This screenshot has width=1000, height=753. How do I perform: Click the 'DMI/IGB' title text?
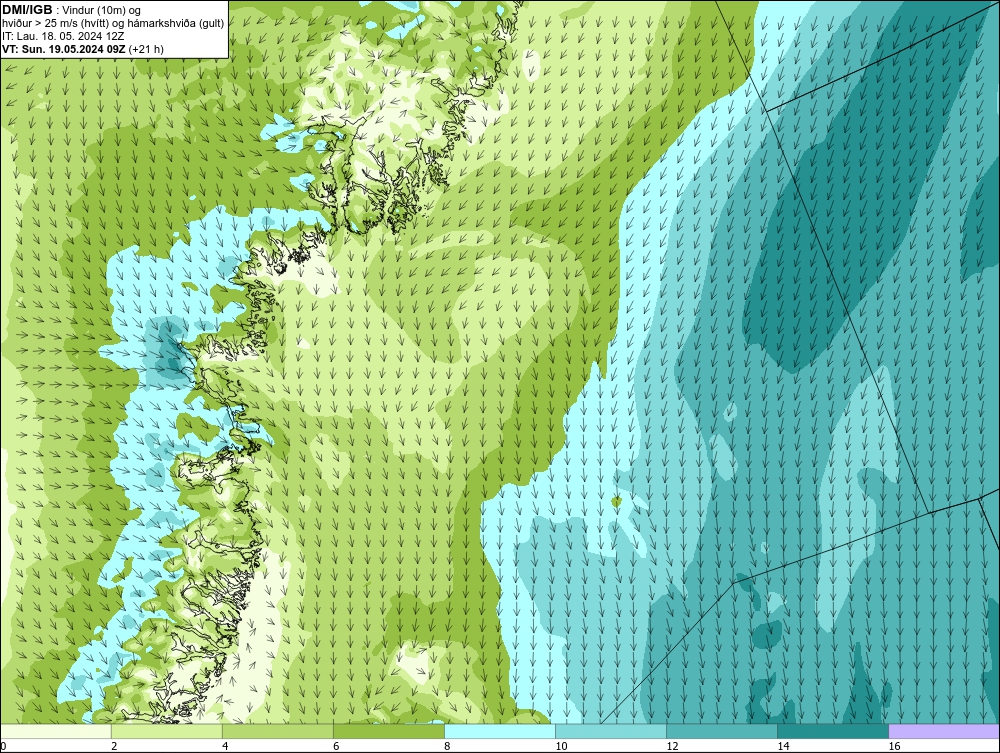[x=27, y=10]
